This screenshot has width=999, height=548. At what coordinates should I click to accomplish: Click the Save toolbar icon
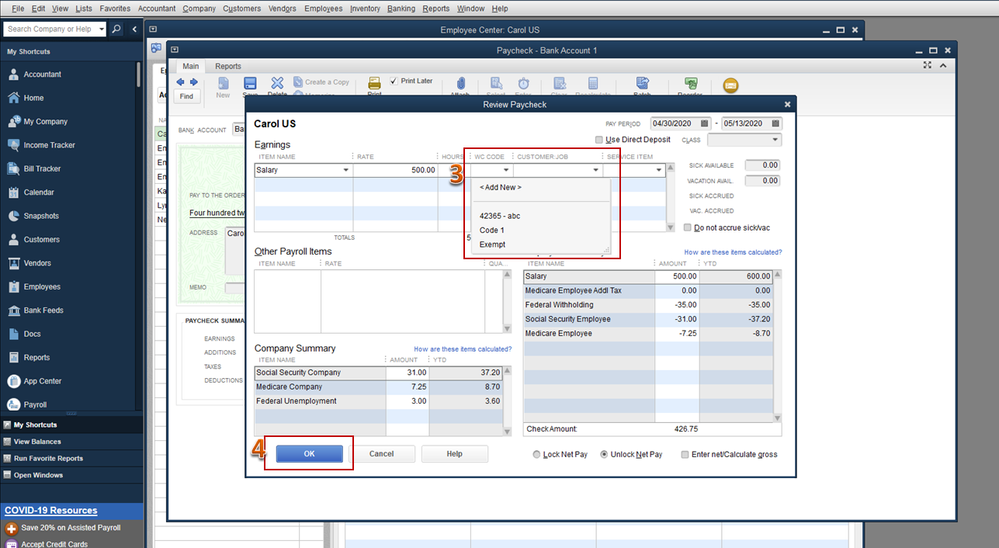point(250,83)
